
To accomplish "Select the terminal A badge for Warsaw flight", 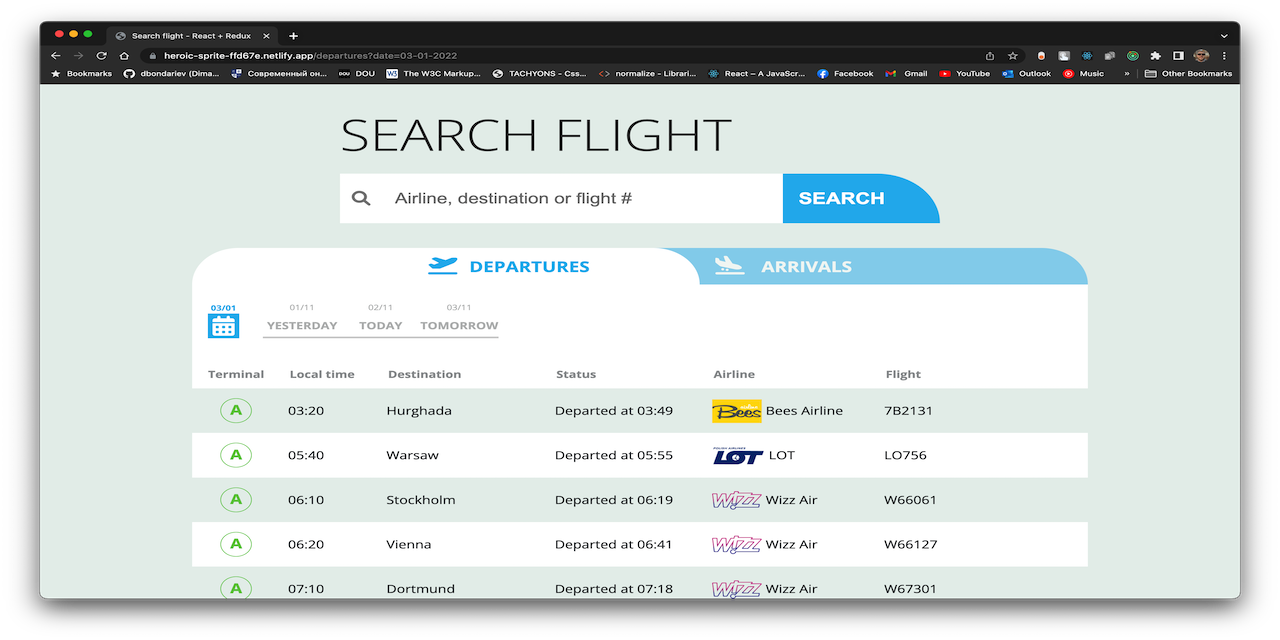I will click(x=236, y=454).
